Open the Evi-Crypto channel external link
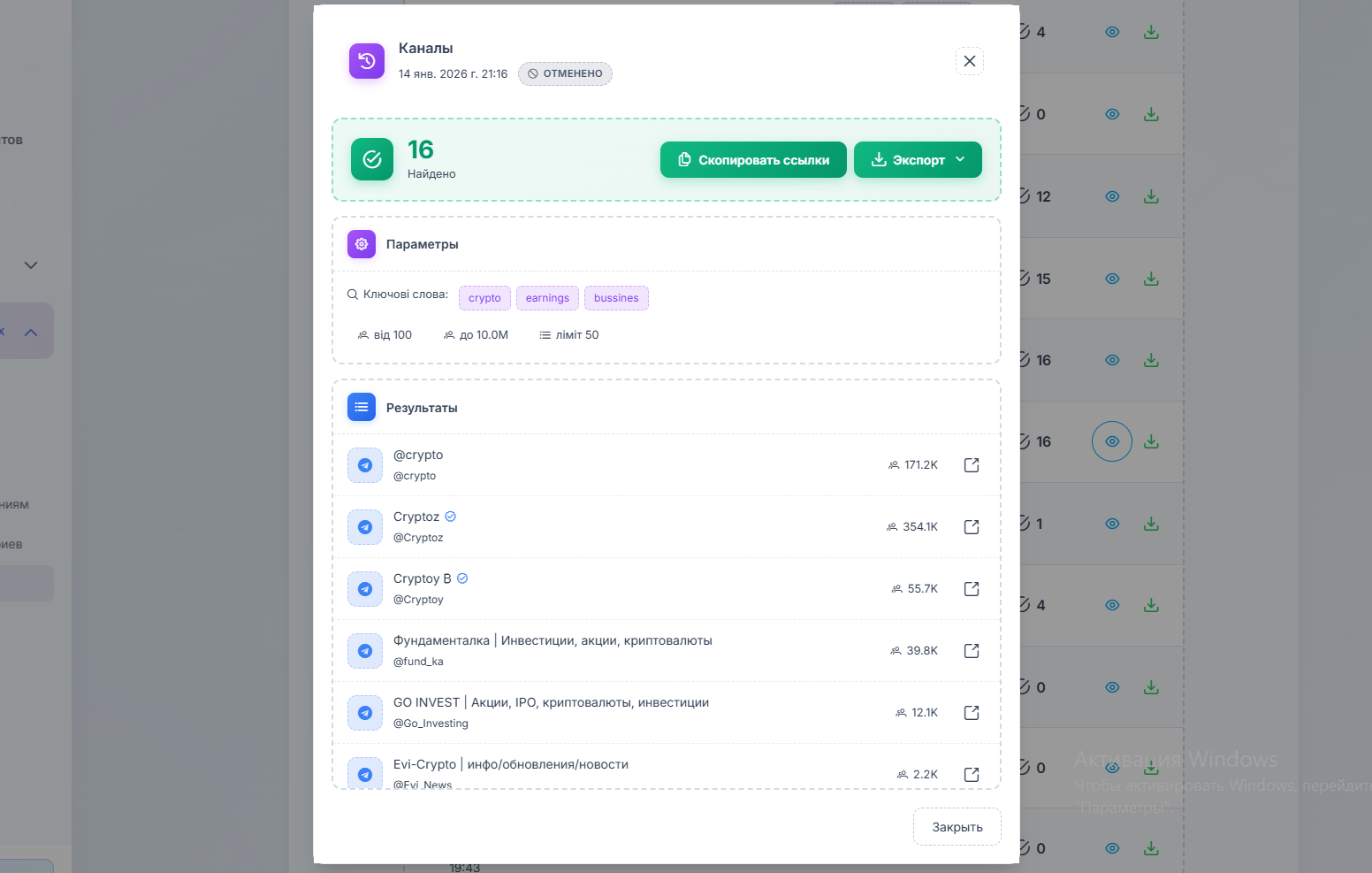The width and height of the screenshot is (1372, 873). tap(971, 774)
